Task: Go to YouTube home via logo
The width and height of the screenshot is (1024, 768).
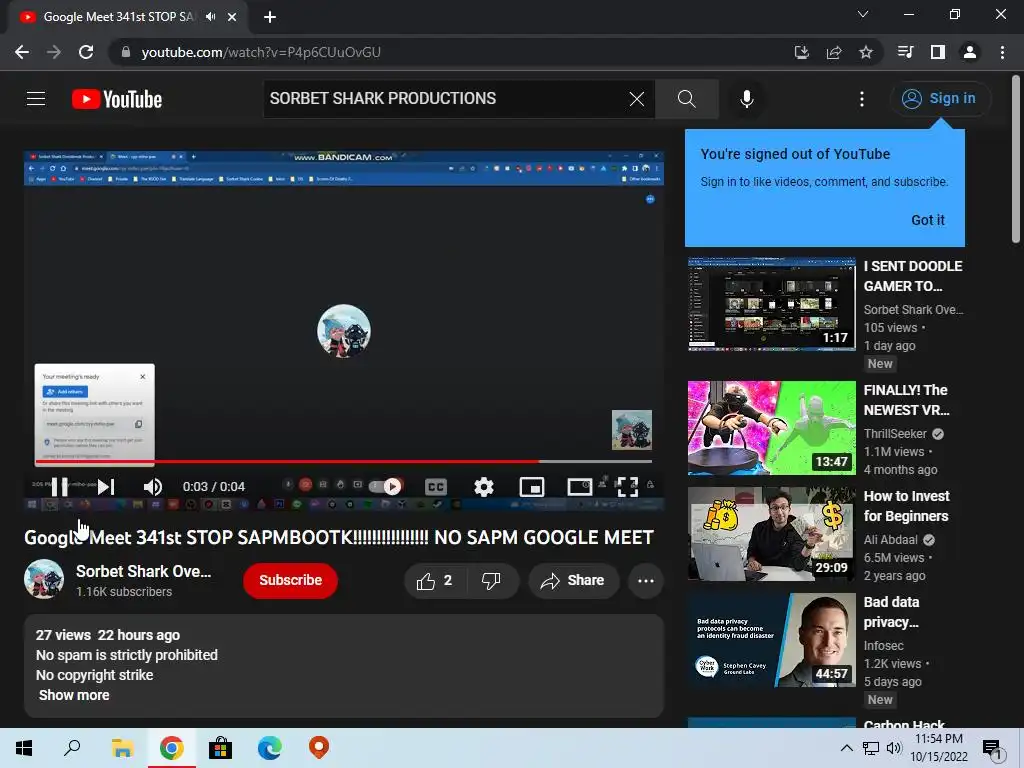Action: (117, 99)
